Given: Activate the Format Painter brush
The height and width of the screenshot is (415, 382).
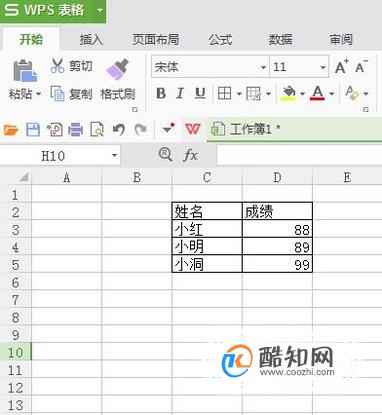Looking at the screenshot, I should tap(118, 69).
